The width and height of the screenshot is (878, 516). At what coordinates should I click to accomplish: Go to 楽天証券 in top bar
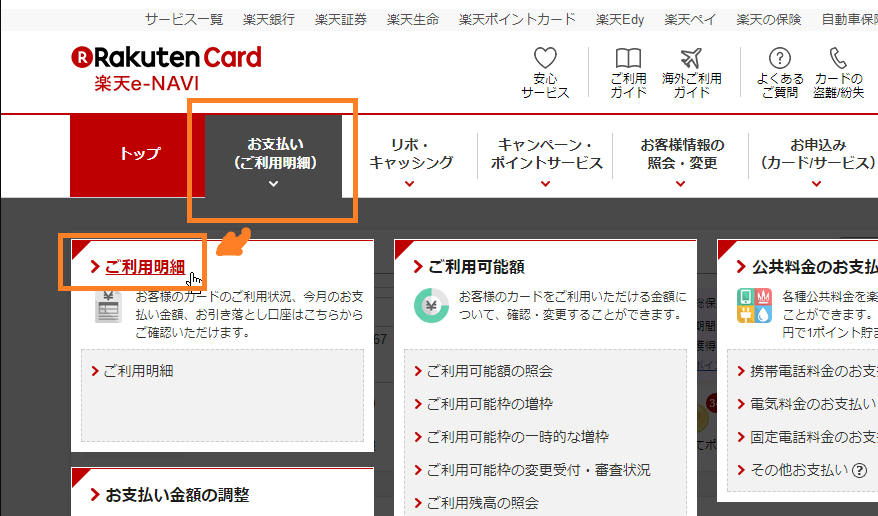coord(341,20)
